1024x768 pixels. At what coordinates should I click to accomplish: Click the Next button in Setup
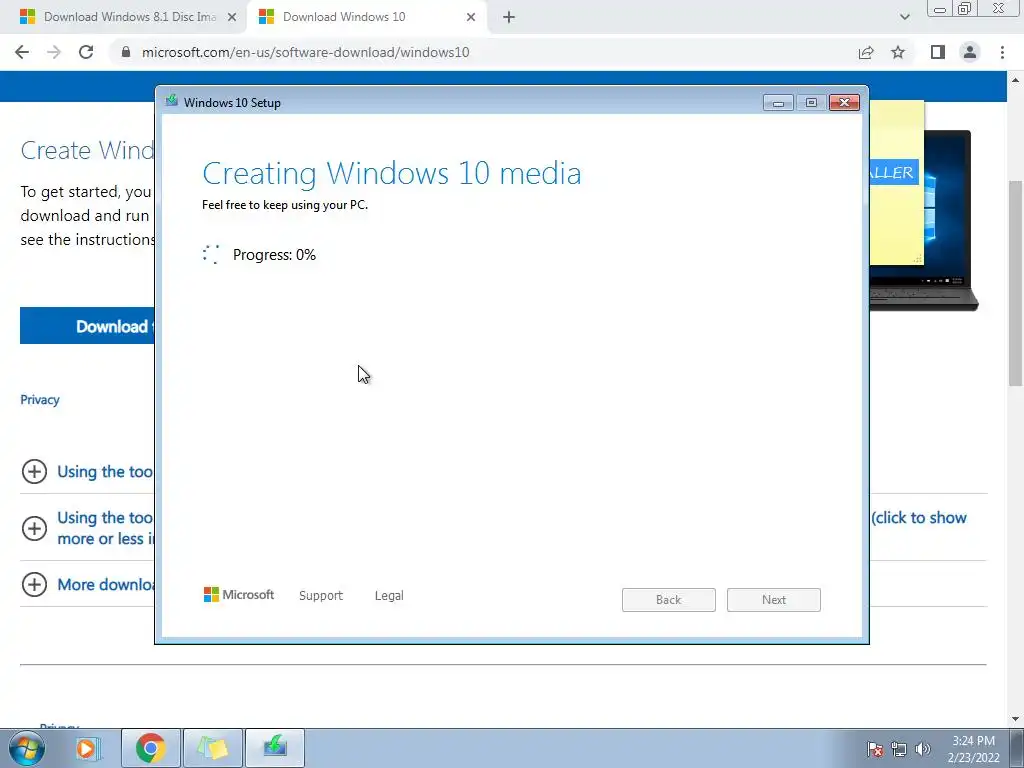(774, 600)
